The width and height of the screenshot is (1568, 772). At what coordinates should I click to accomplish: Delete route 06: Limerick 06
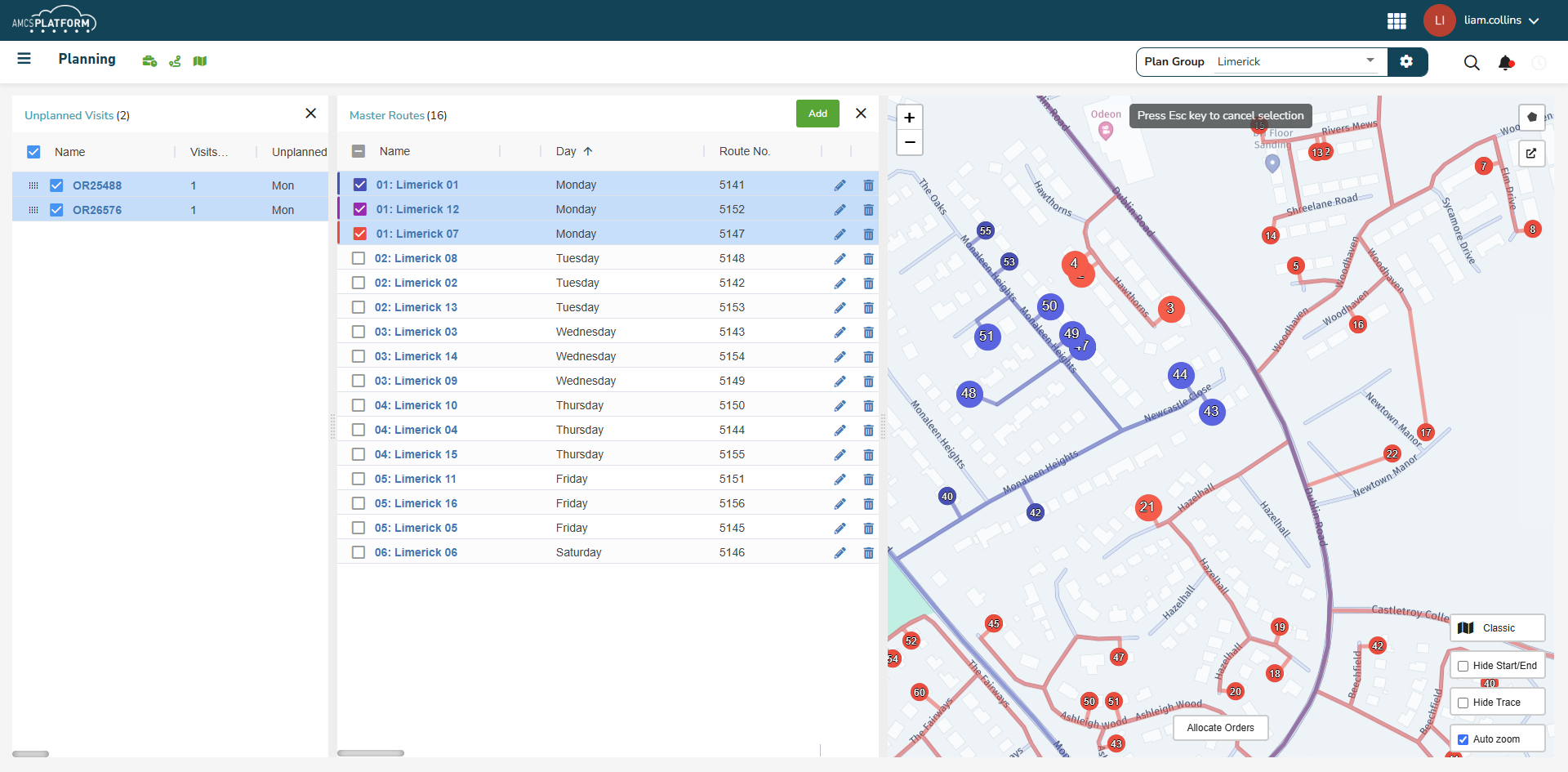coord(868,553)
